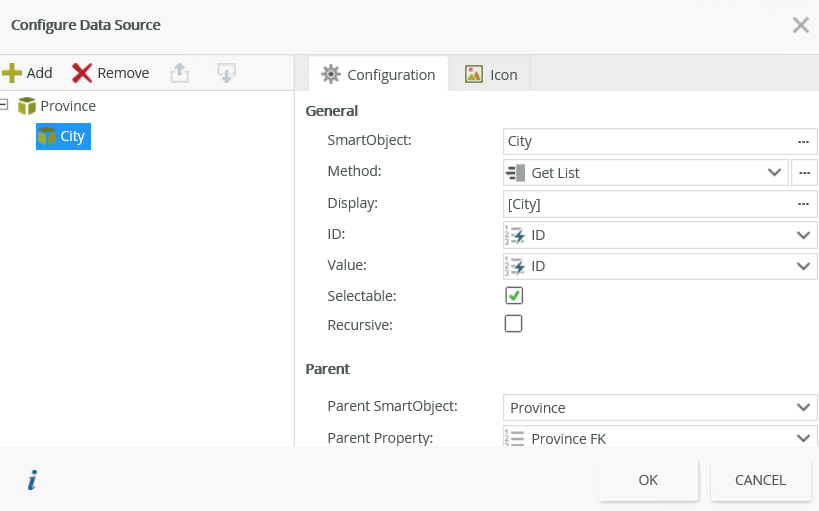Click the blue info icon

(32, 481)
